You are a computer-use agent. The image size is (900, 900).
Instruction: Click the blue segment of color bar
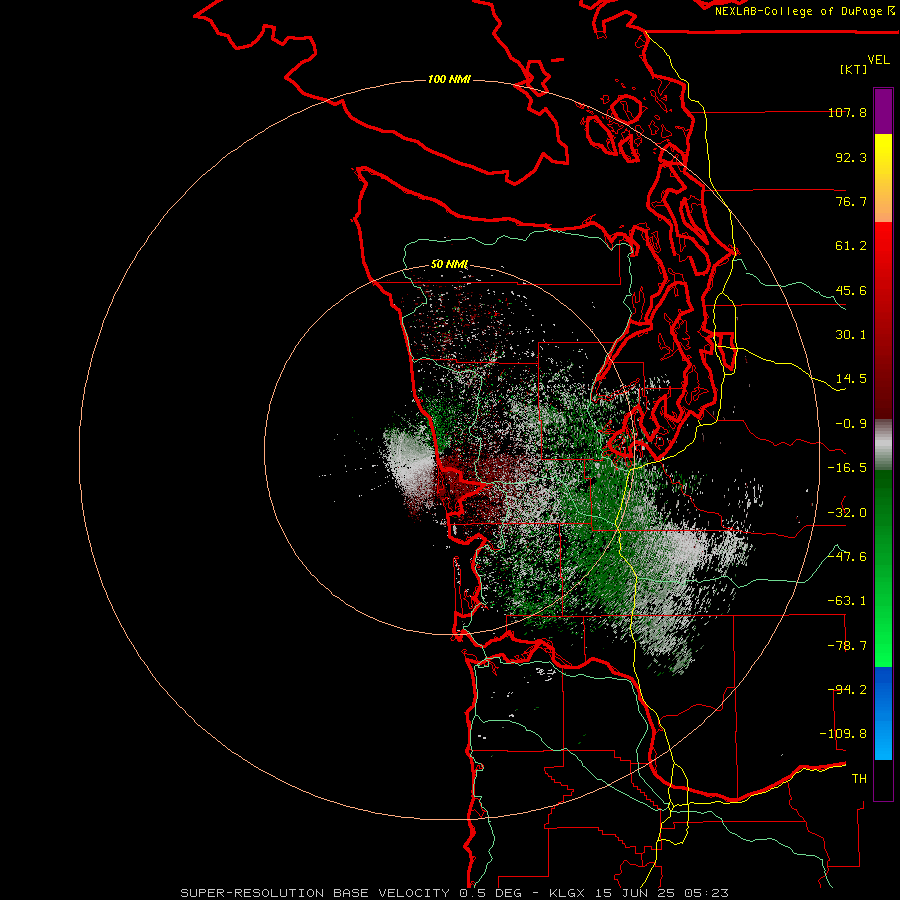(883, 713)
